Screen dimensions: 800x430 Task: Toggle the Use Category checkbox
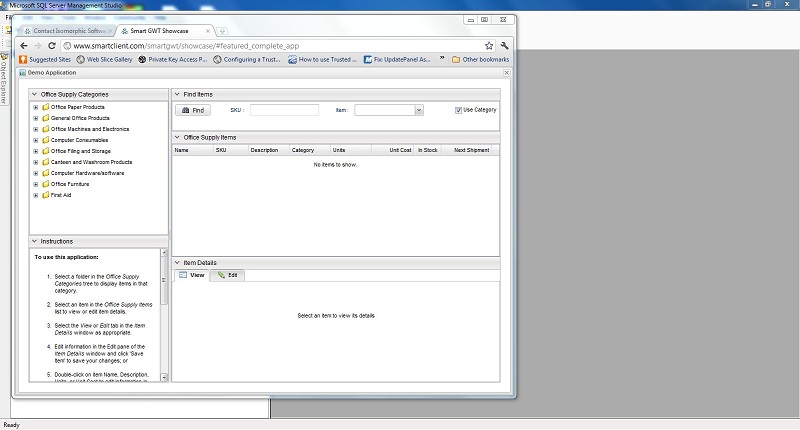point(459,110)
